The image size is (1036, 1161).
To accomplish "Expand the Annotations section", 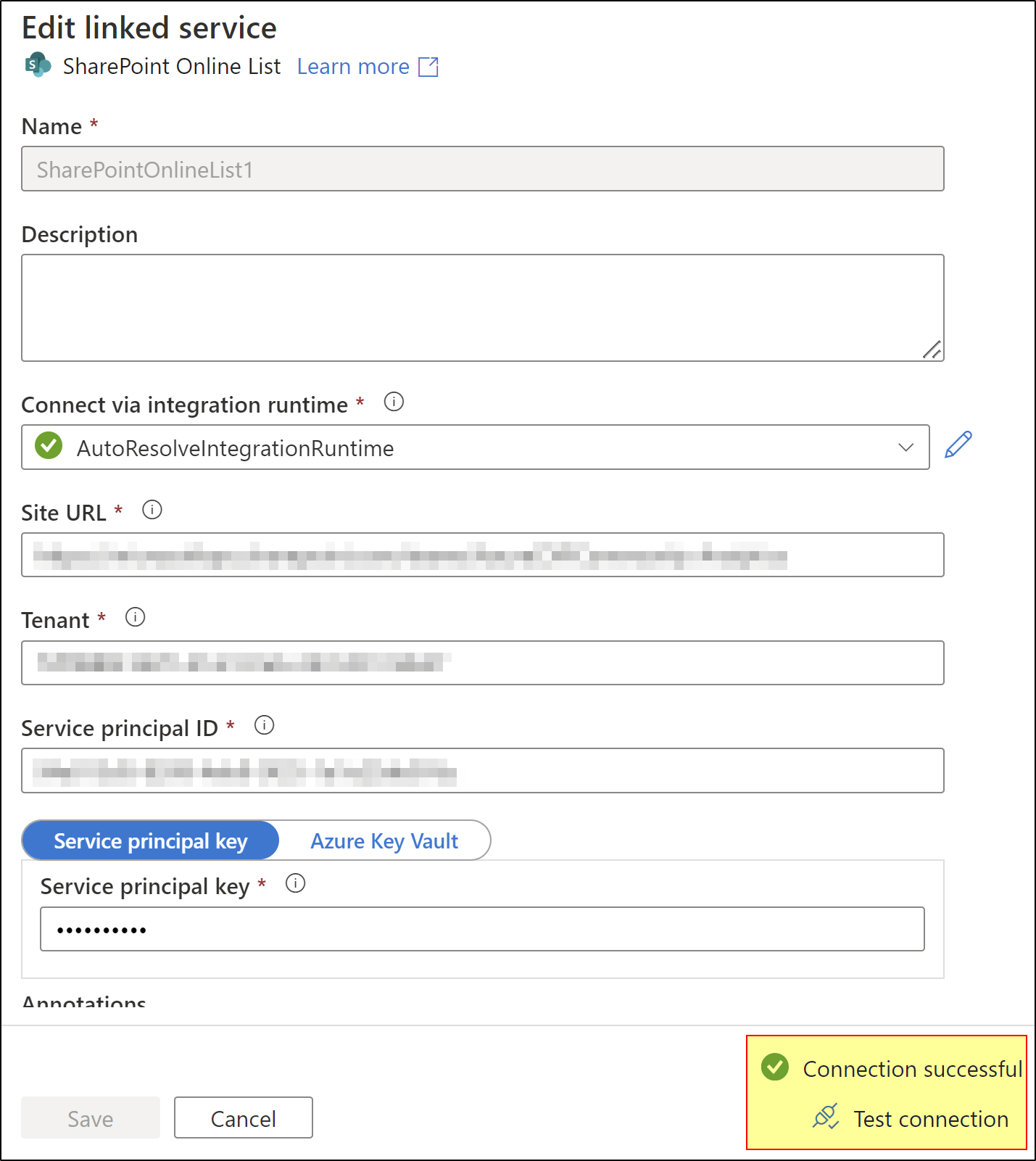I will point(83,1001).
